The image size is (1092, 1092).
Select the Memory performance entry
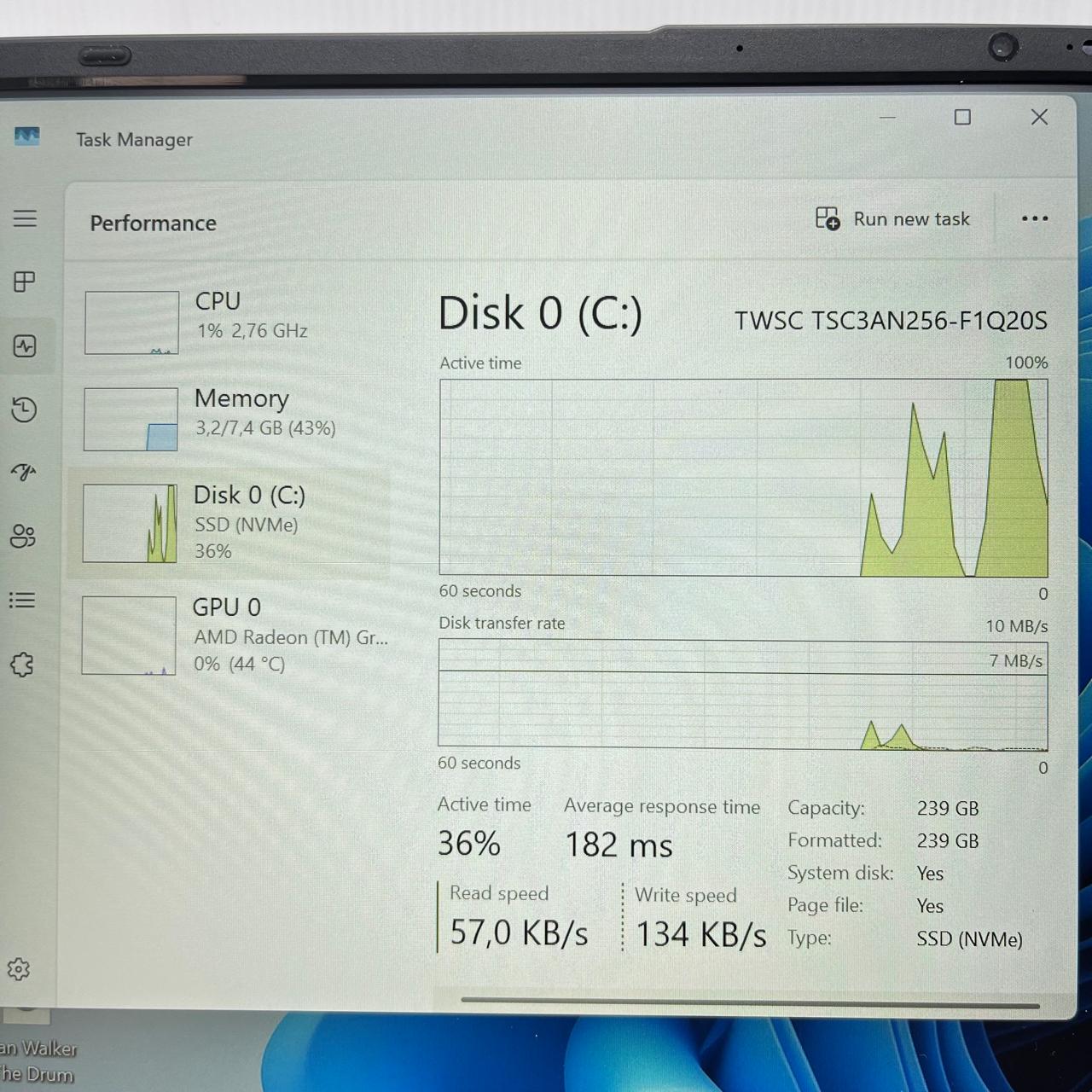230,420
